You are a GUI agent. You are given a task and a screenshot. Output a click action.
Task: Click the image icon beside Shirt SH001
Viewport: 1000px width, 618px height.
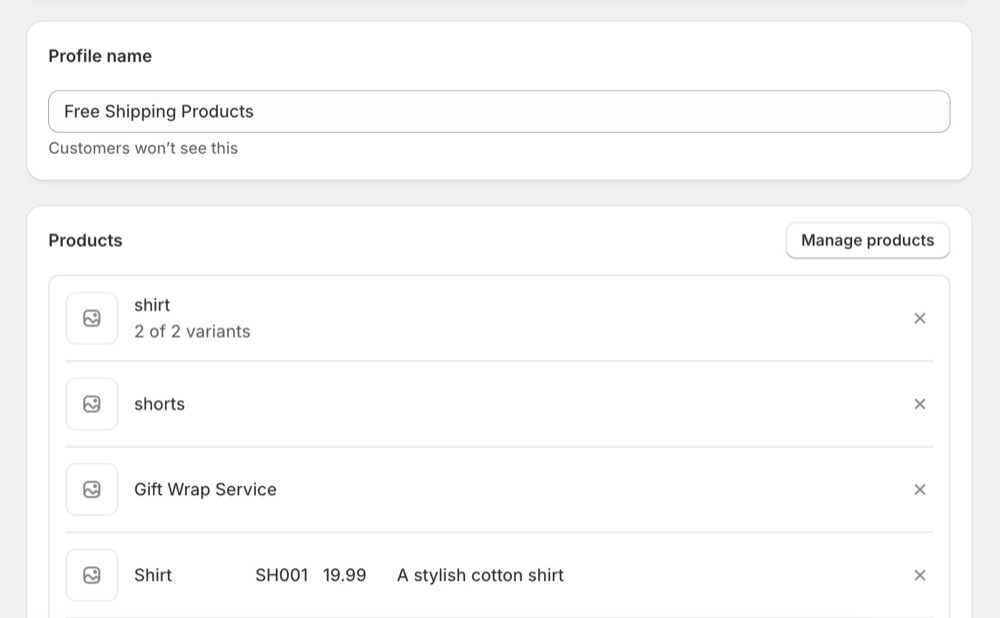91,575
